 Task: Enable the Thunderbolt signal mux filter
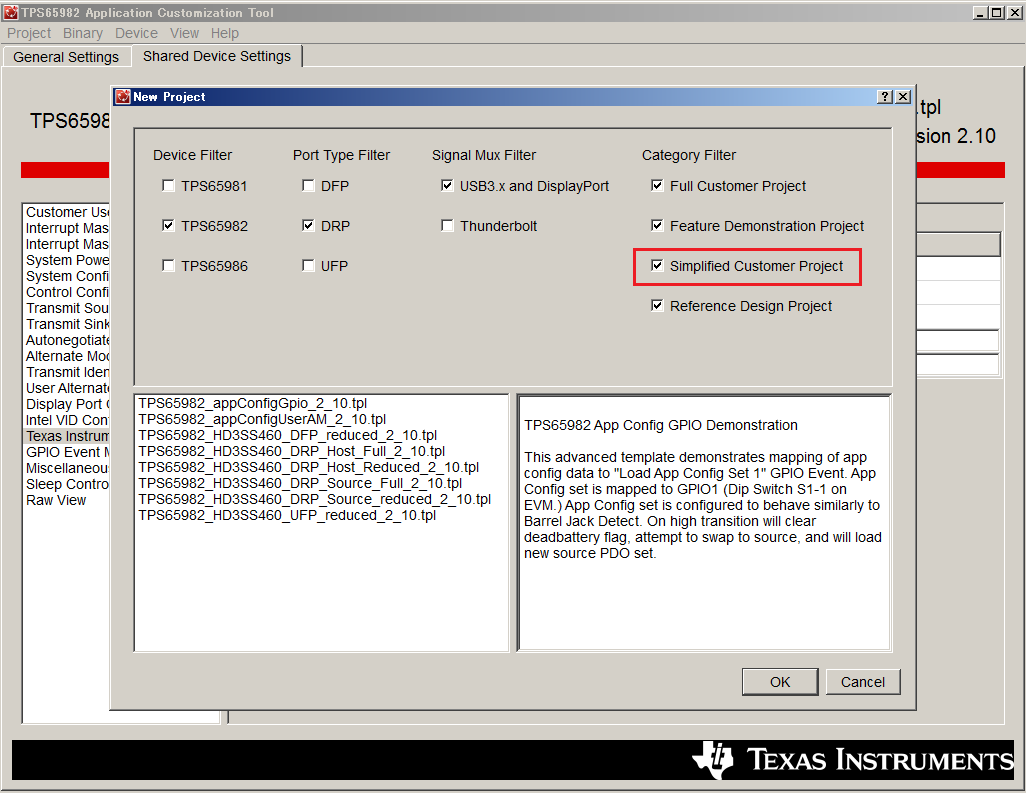447,225
